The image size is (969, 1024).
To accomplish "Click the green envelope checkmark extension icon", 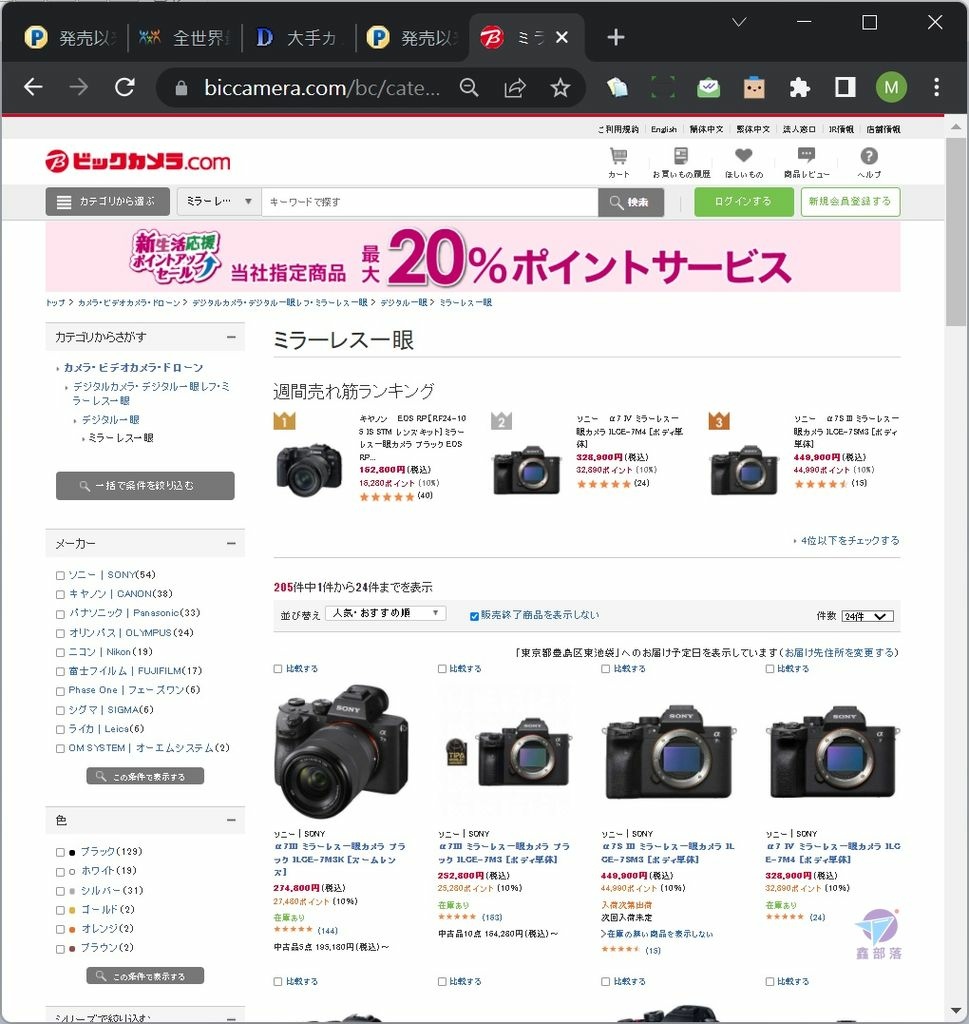I will [x=708, y=88].
